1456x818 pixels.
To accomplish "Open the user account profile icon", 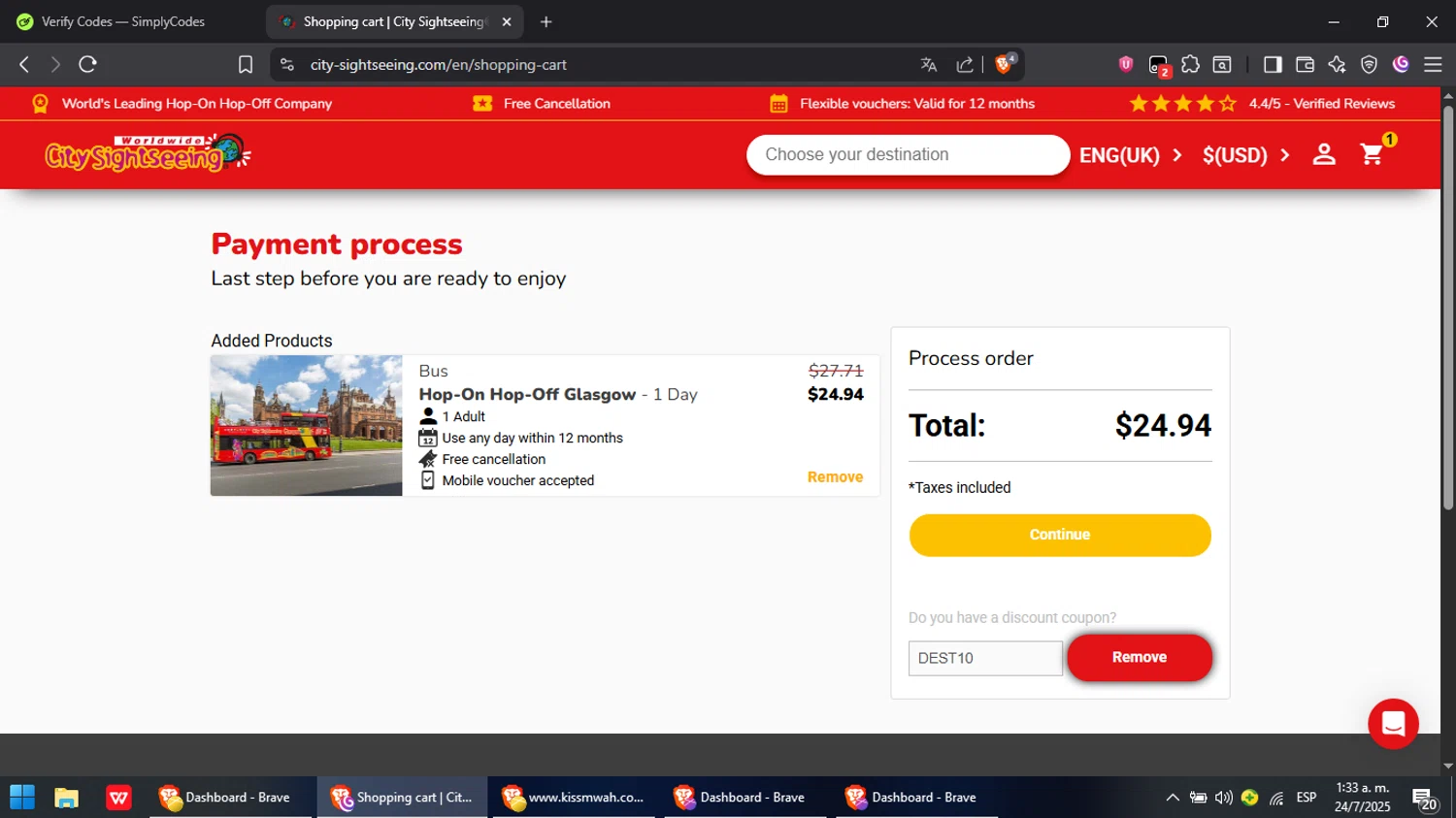I will [x=1324, y=154].
